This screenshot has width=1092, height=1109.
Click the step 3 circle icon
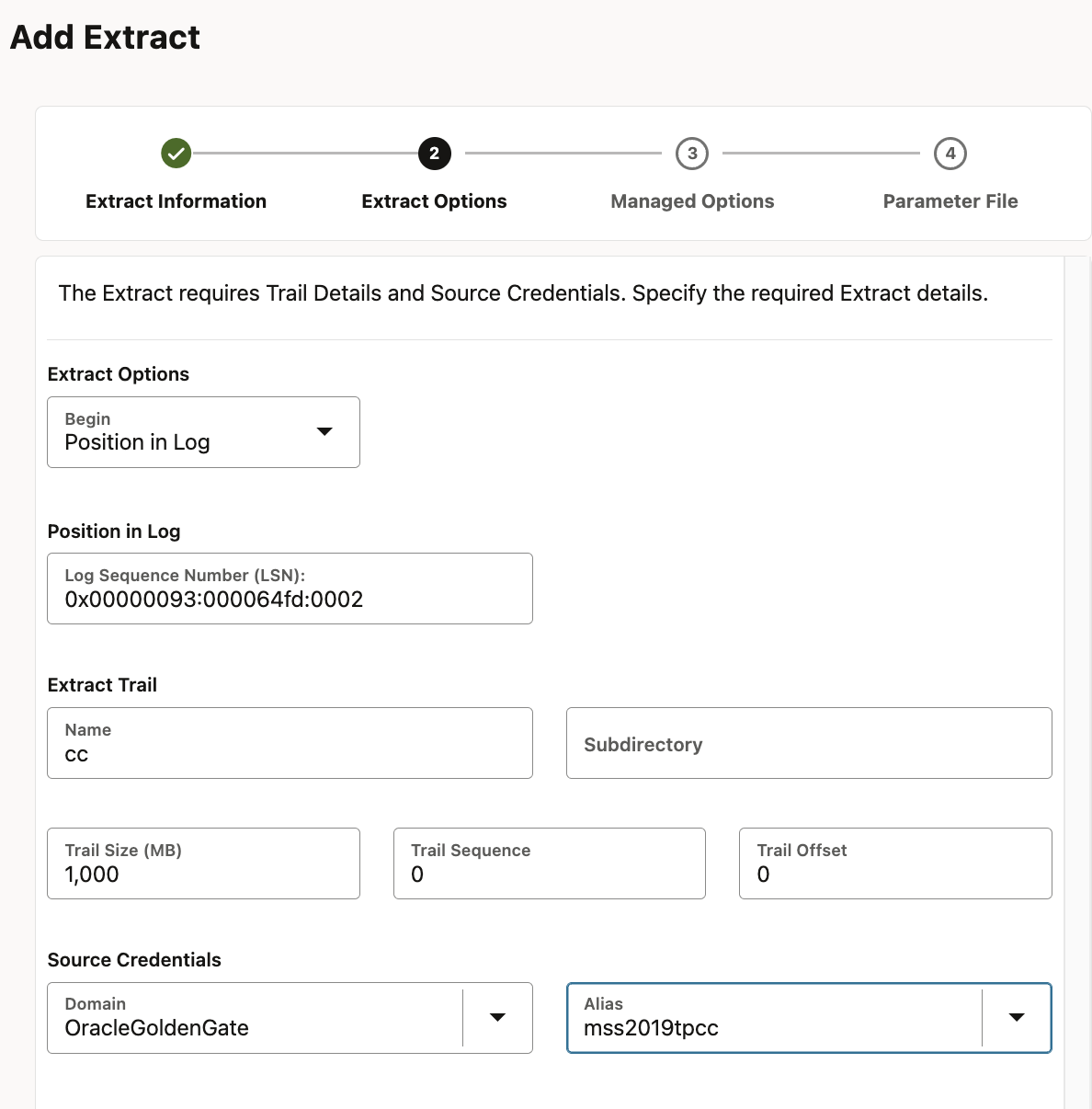pyautogui.click(x=692, y=154)
